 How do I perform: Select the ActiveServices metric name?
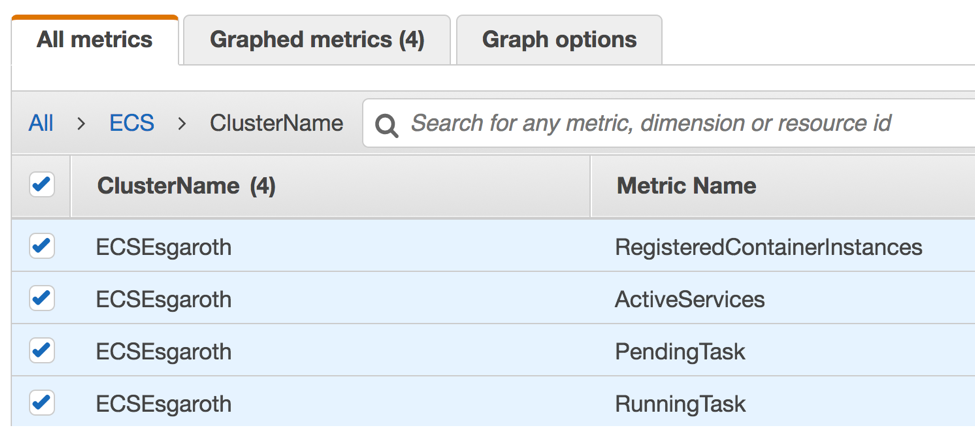[690, 299]
